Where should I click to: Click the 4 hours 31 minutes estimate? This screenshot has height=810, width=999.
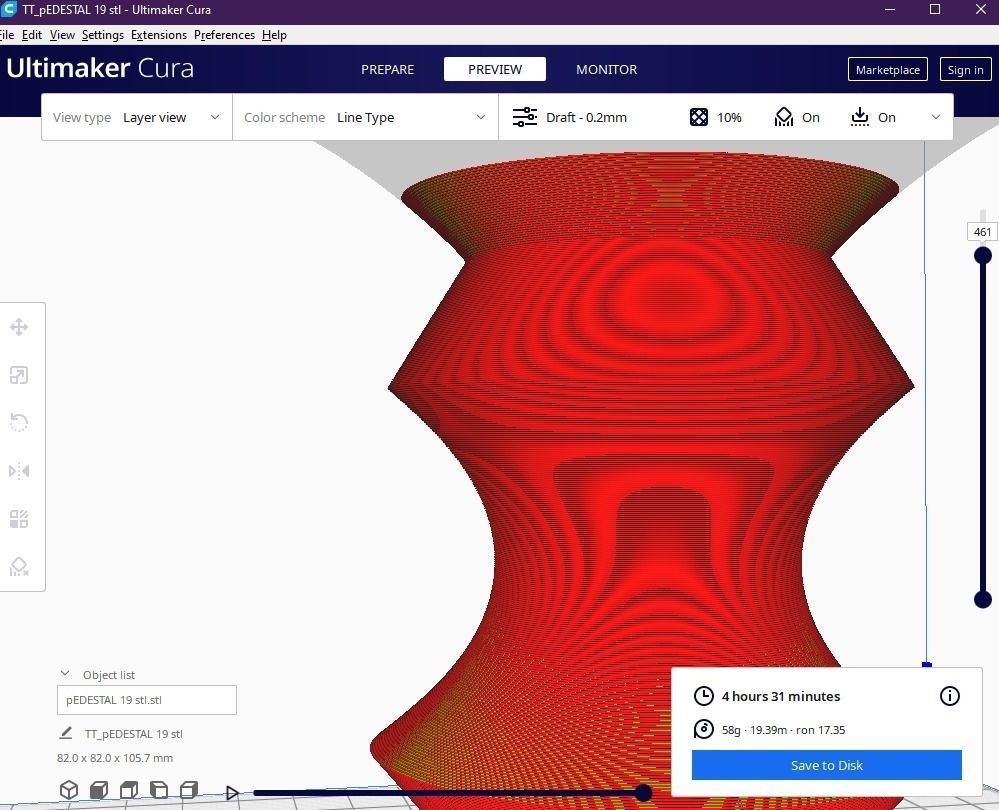coord(780,696)
